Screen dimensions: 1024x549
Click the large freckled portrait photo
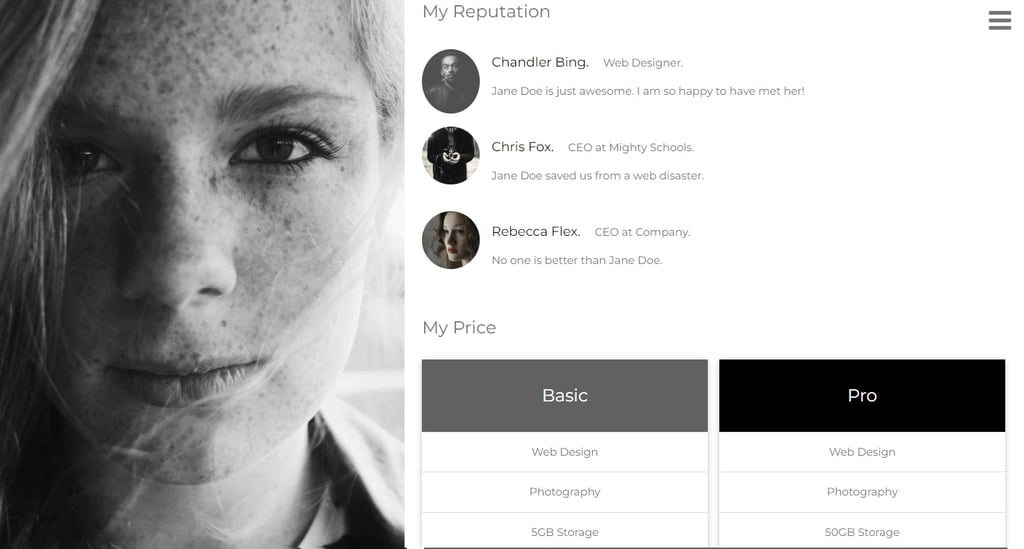click(202, 274)
